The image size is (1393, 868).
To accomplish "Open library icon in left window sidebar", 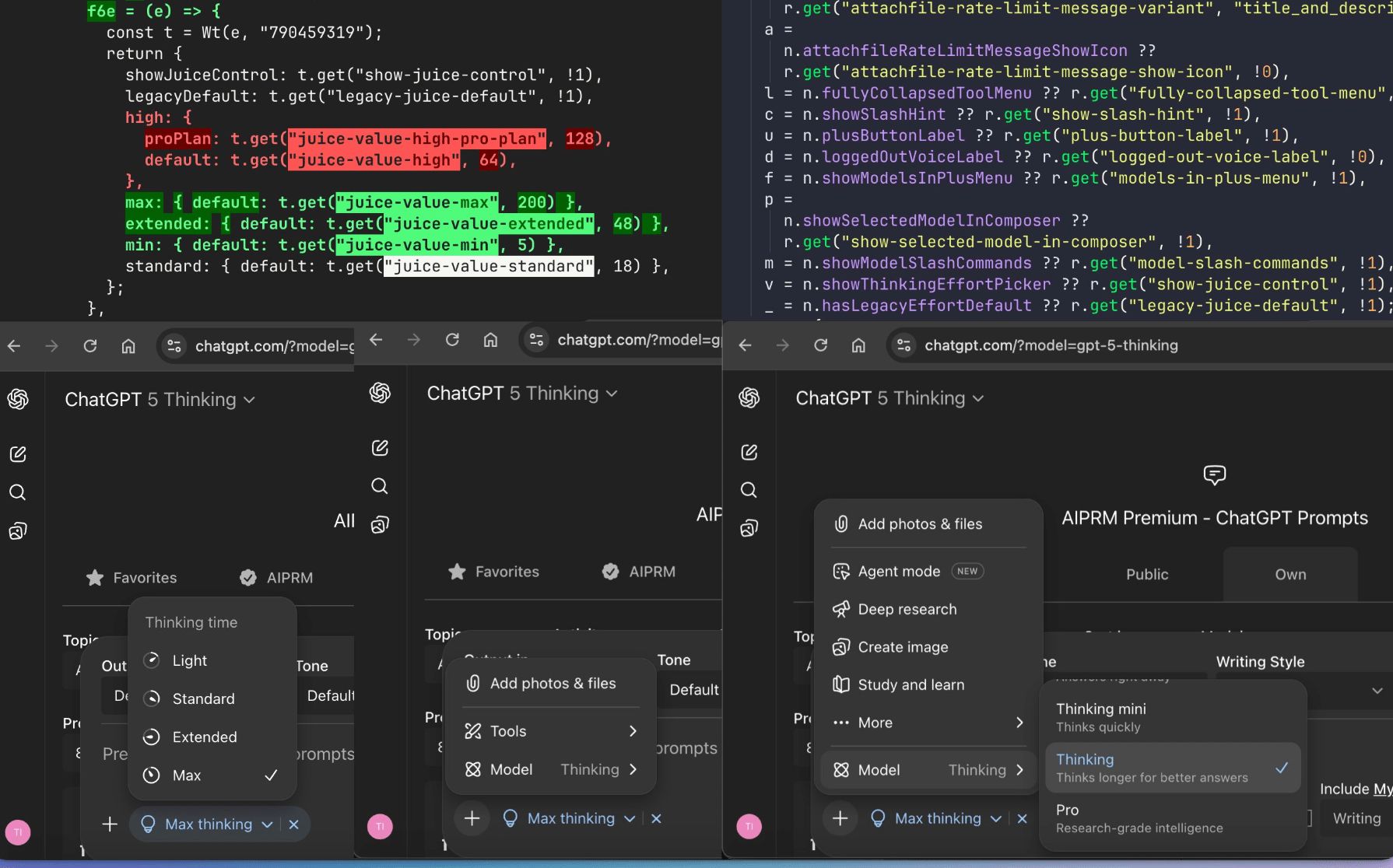I will pos(18,531).
